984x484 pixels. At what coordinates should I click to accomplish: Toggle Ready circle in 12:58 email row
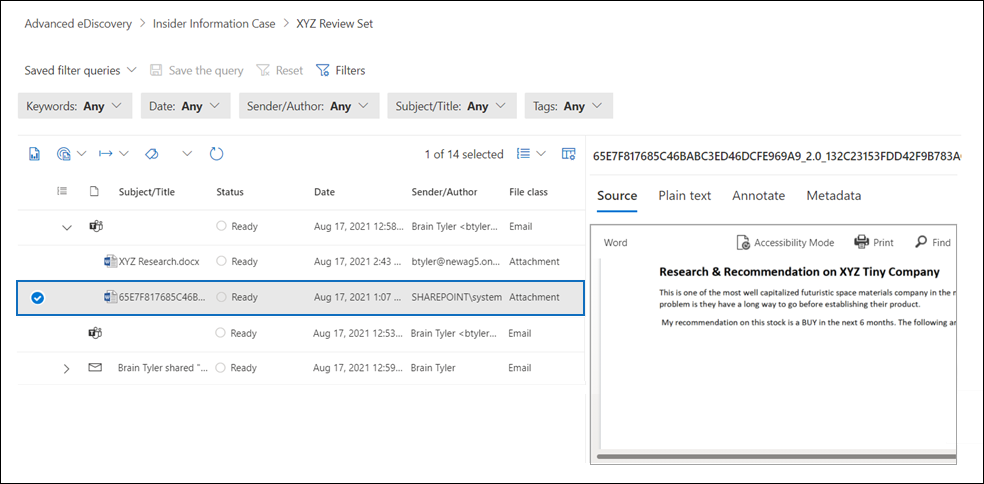tap(221, 227)
